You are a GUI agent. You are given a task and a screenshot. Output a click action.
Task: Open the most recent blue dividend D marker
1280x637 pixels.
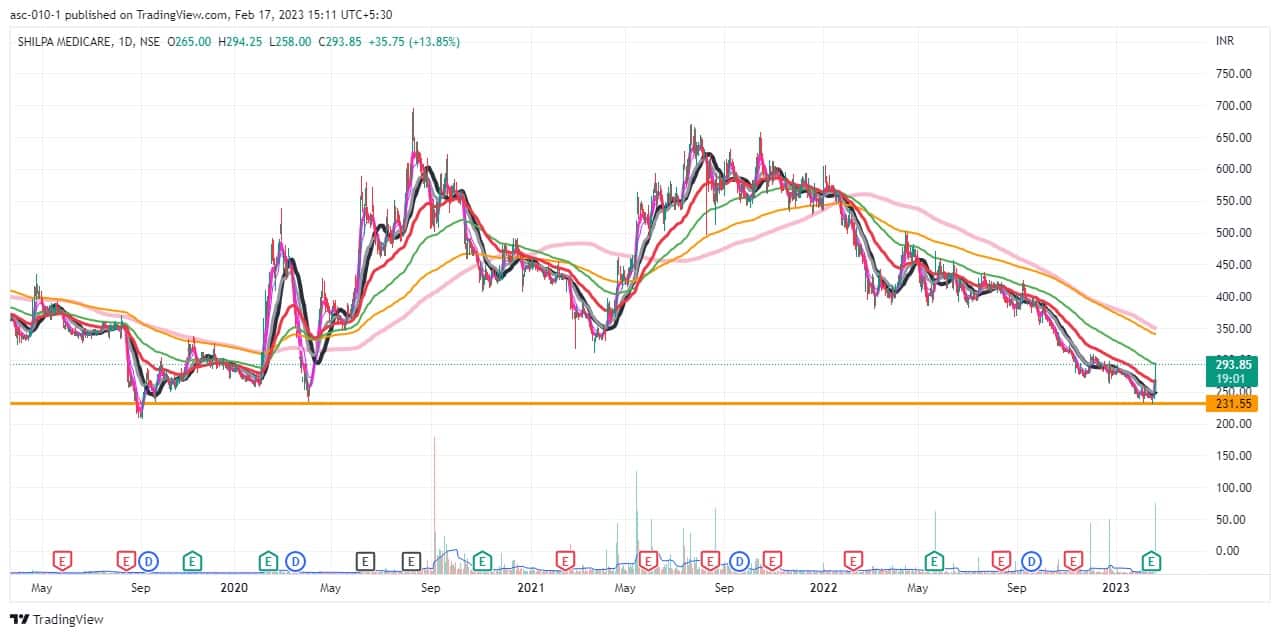1030,561
